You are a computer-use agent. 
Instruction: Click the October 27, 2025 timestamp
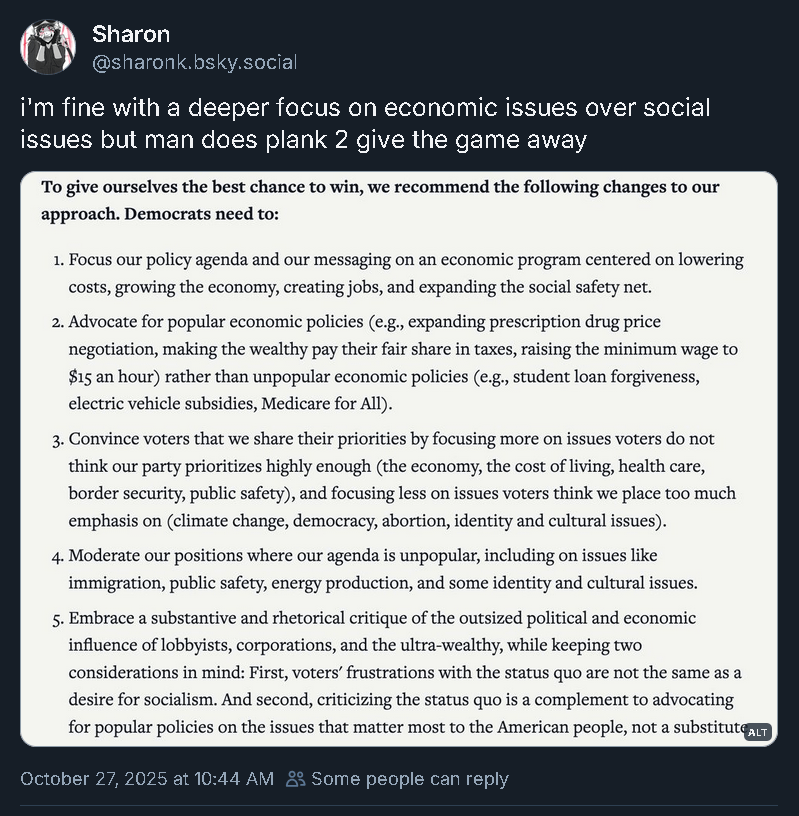147,779
